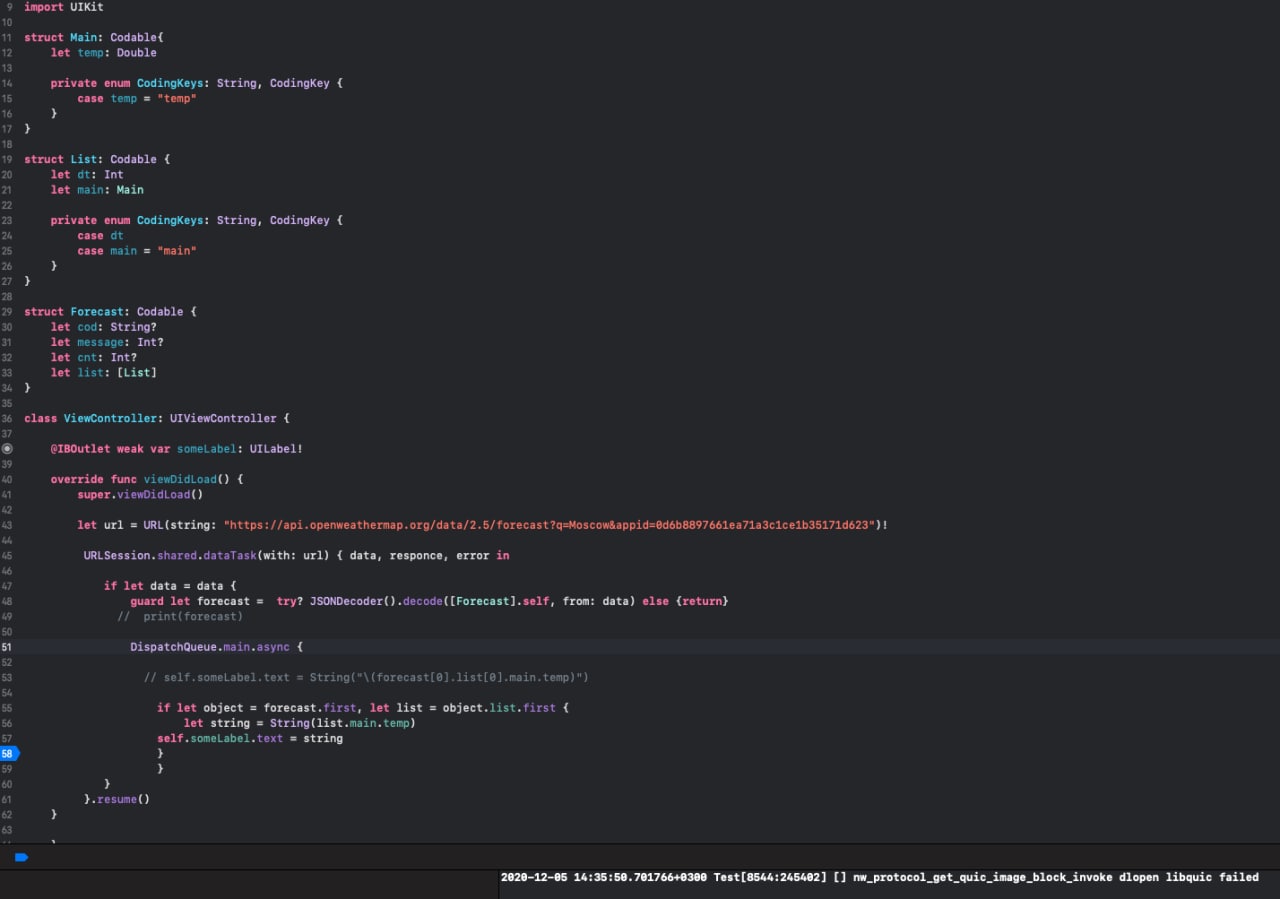Click the openweathermap API URL string
The width and height of the screenshot is (1280, 899).
(x=550, y=525)
